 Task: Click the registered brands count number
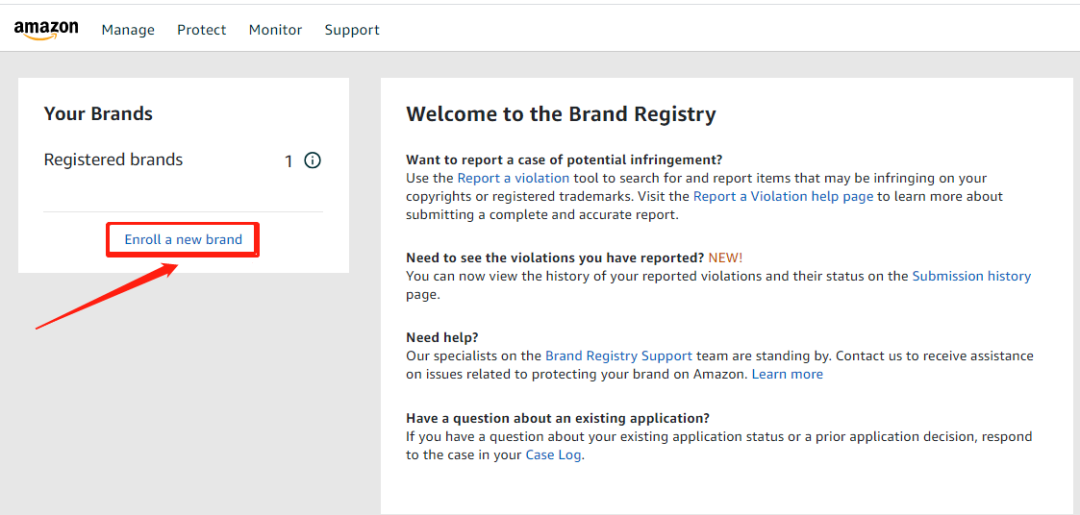[289, 161]
